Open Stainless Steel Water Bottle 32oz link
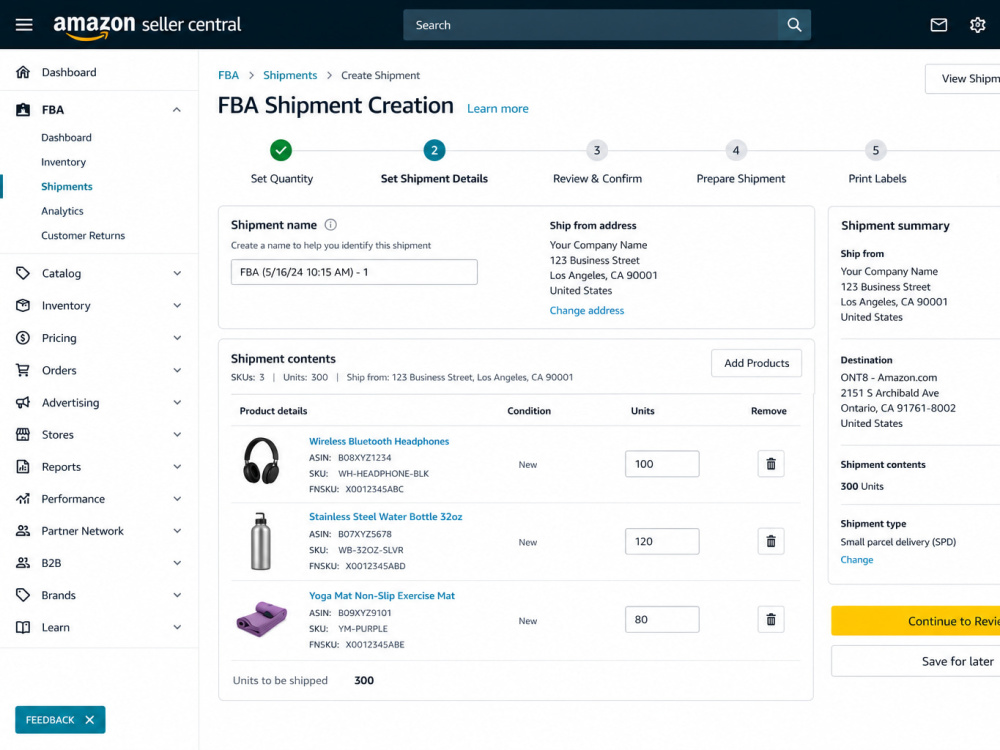This screenshot has width=1000, height=750. click(x=386, y=517)
